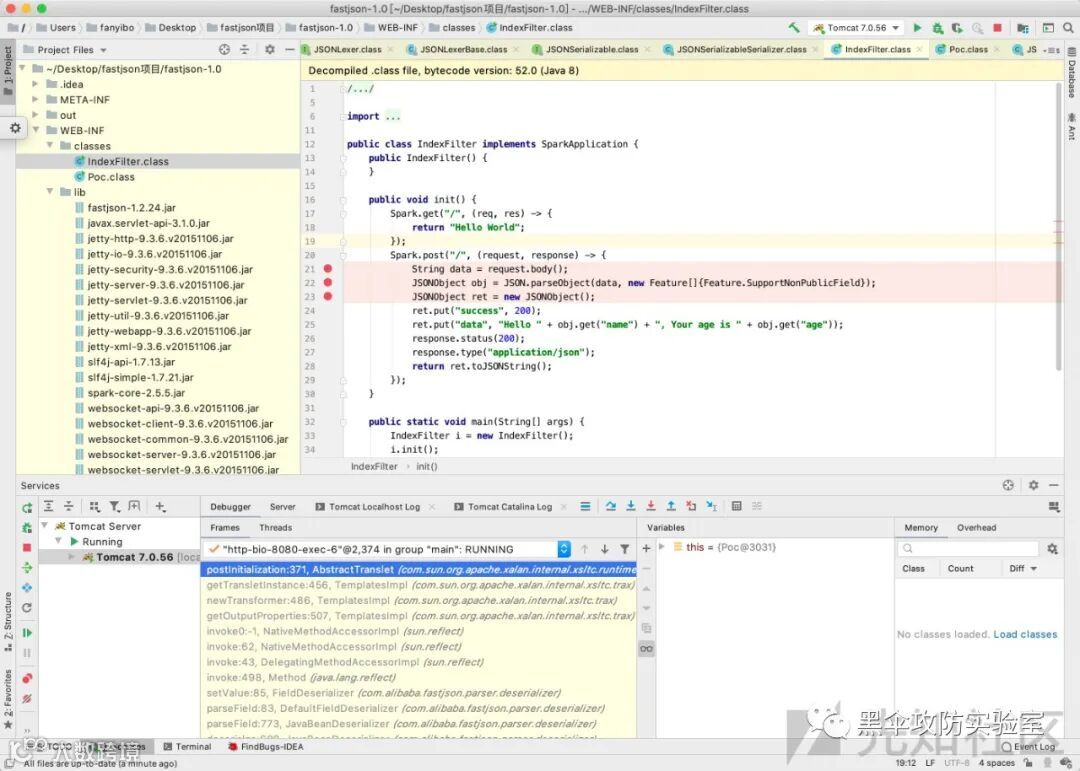Add new watch with plus icon in Variables

pos(646,548)
